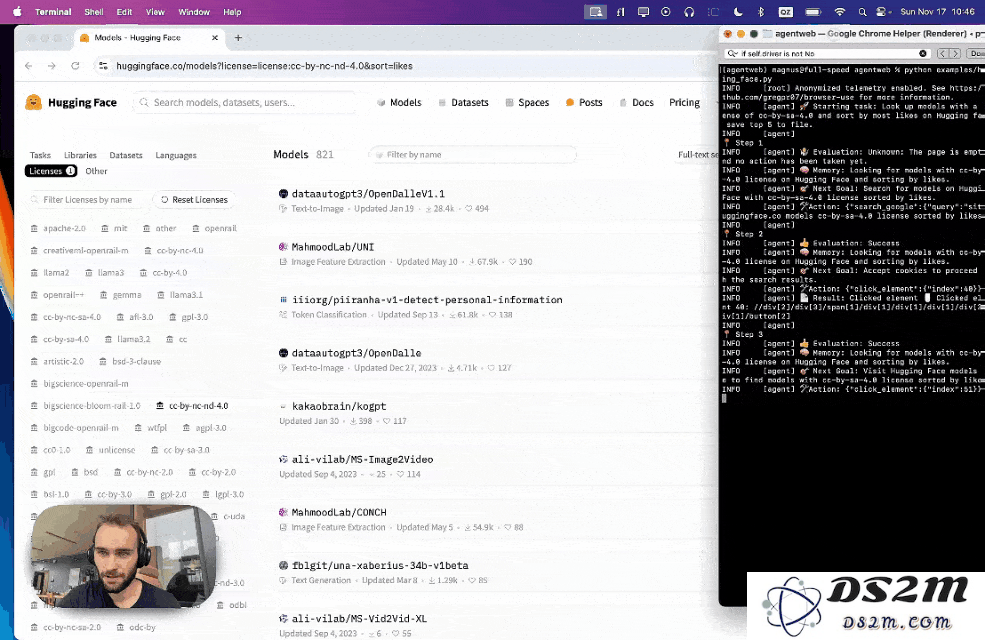Open the kakaobrain/kogpt model
The height and width of the screenshot is (640, 985).
tap(339, 406)
